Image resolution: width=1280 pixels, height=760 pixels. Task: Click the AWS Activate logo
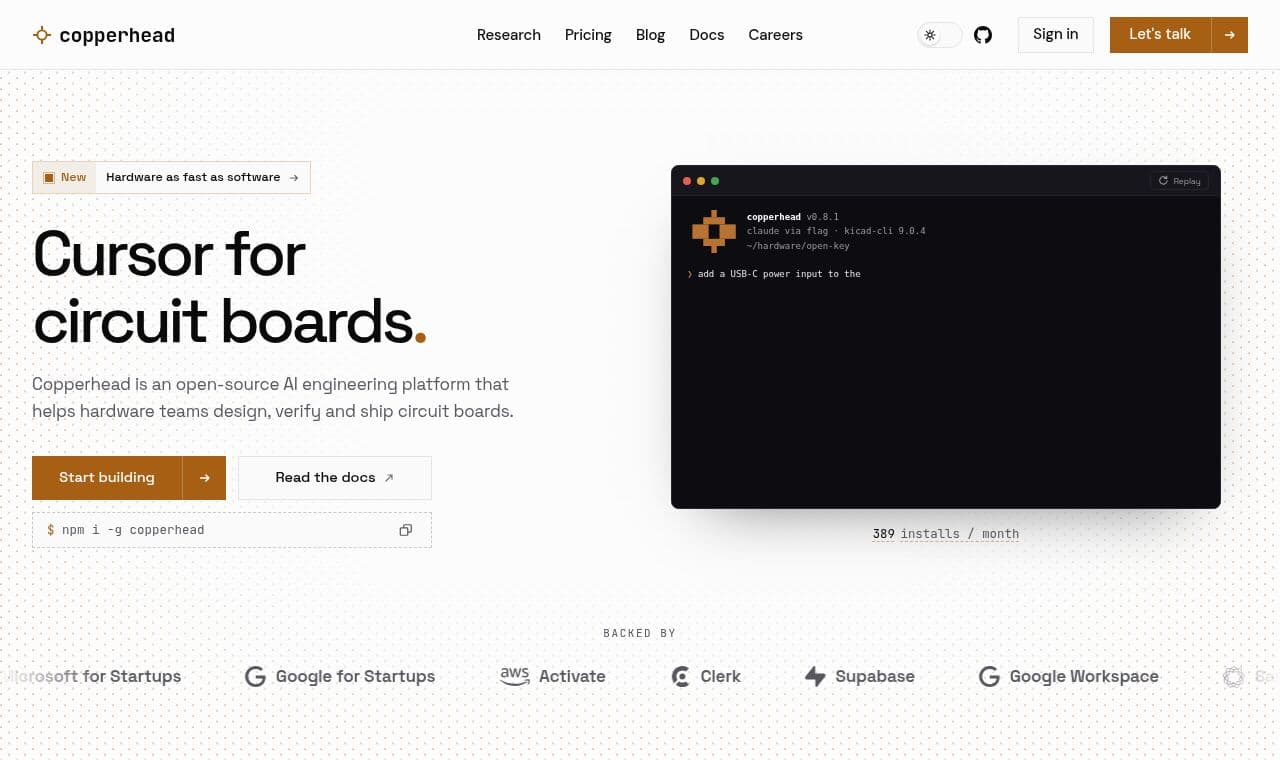click(553, 677)
